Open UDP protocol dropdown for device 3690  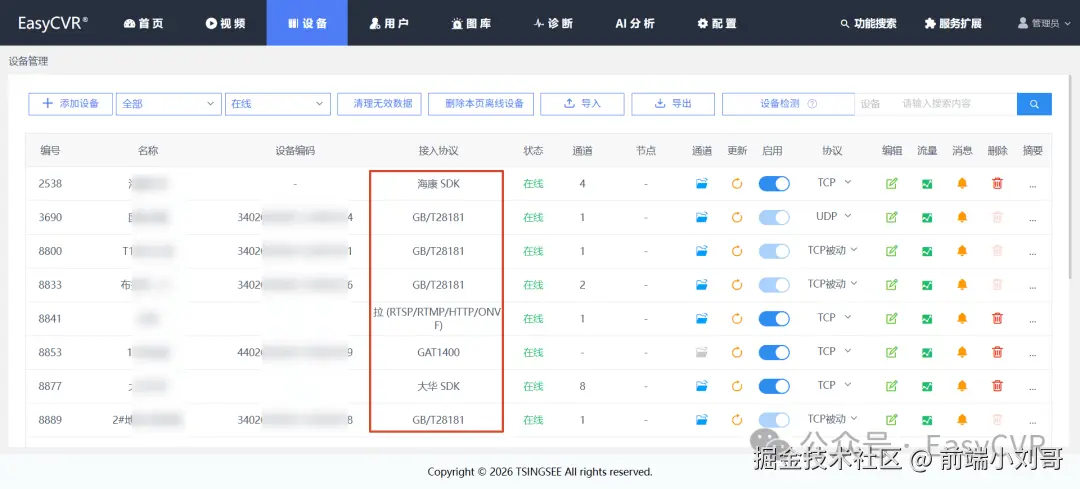pos(834,216)
